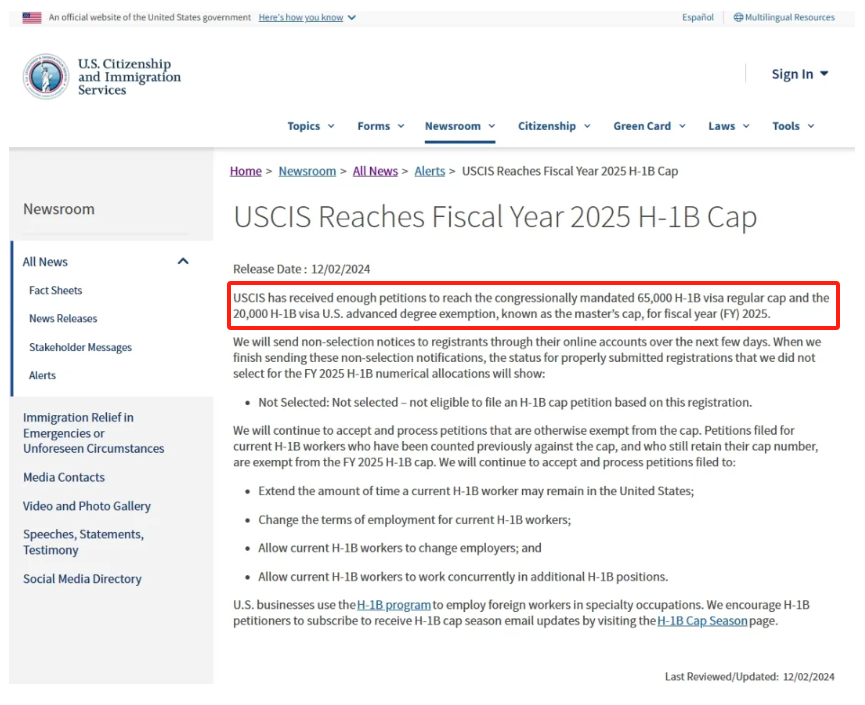Click the "Allow current H-1B workers to change employers" bullet
The image size is (865, 705).
point(400,548)
